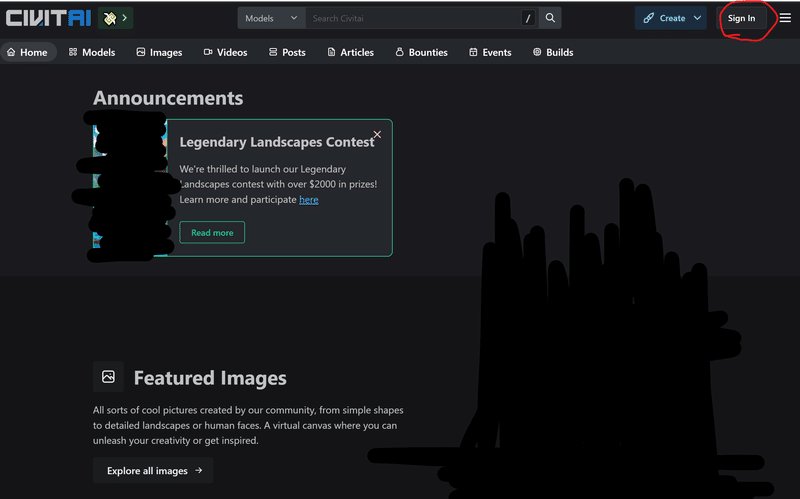Switch to the Images tab
The height and width of the screenshot is (499, 800).
click(x=159, y=52)
